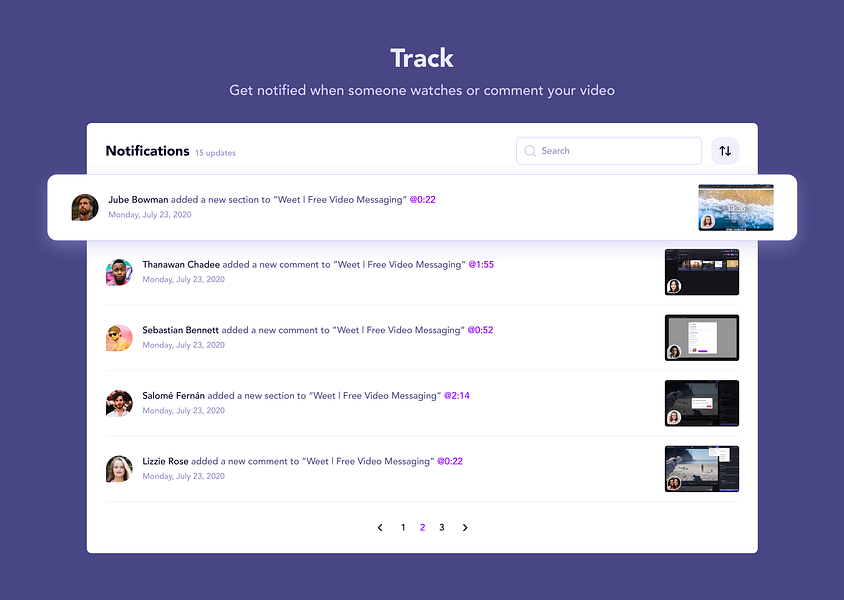Image resolution: width=844 pixels, height=600 pixels.
Task: Click the name Thanawan Chadee
Action: 181,265
